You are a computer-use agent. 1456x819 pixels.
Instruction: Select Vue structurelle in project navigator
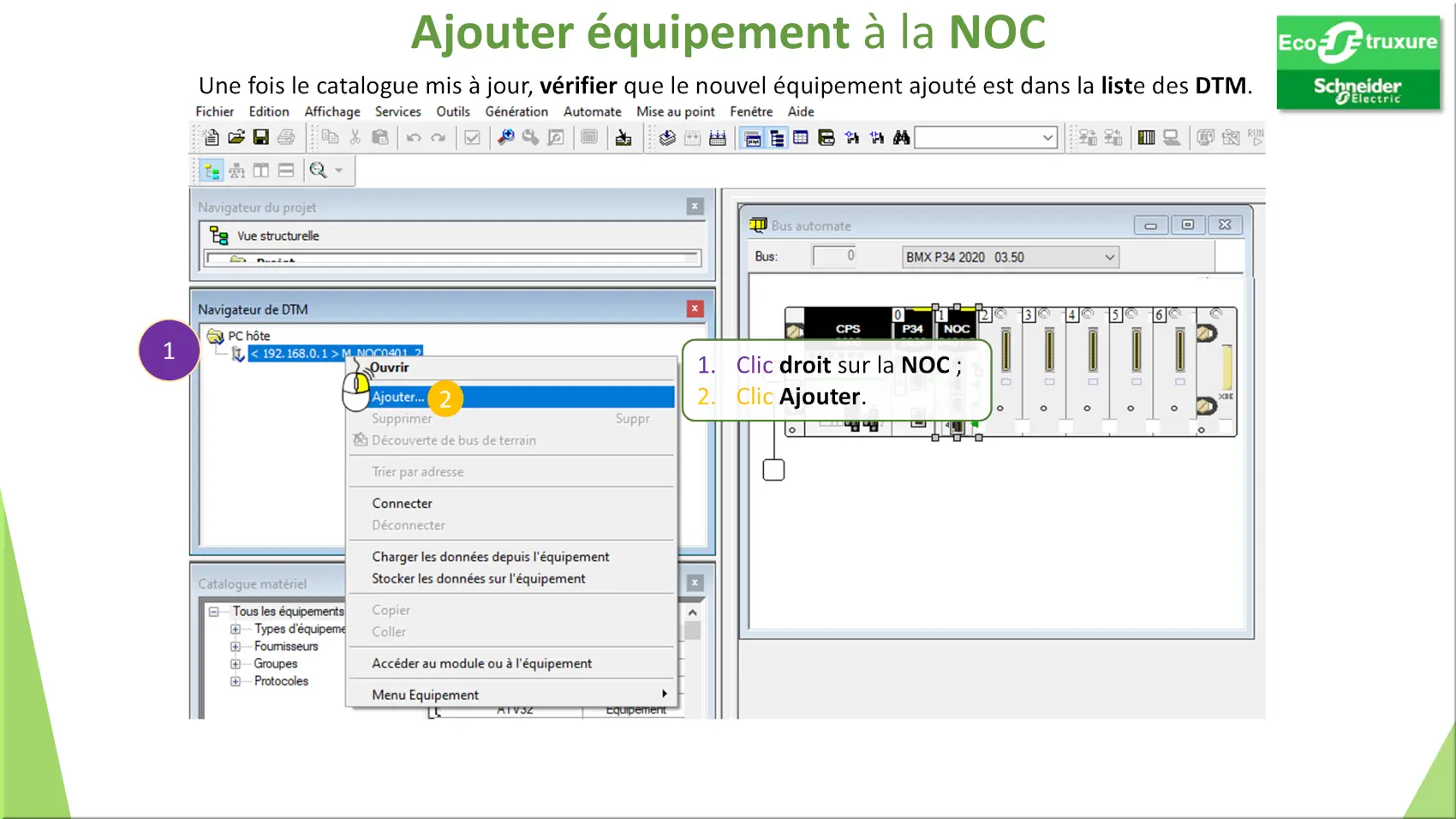(x=277, y=236)
